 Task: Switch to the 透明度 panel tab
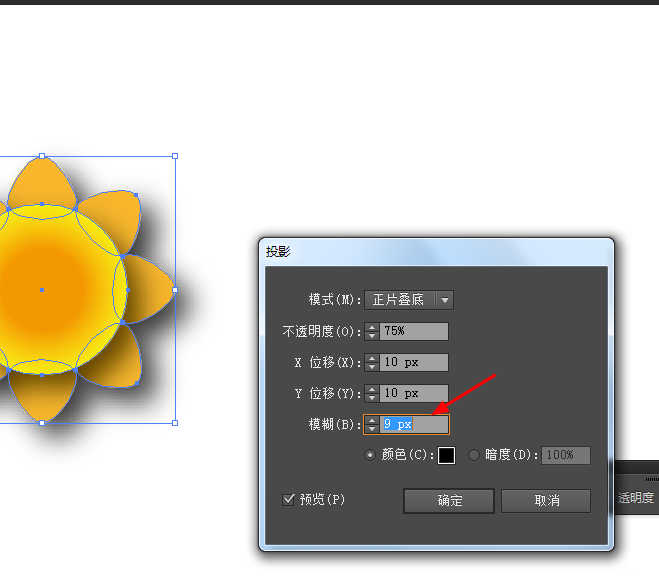click(x=636, y=498)
